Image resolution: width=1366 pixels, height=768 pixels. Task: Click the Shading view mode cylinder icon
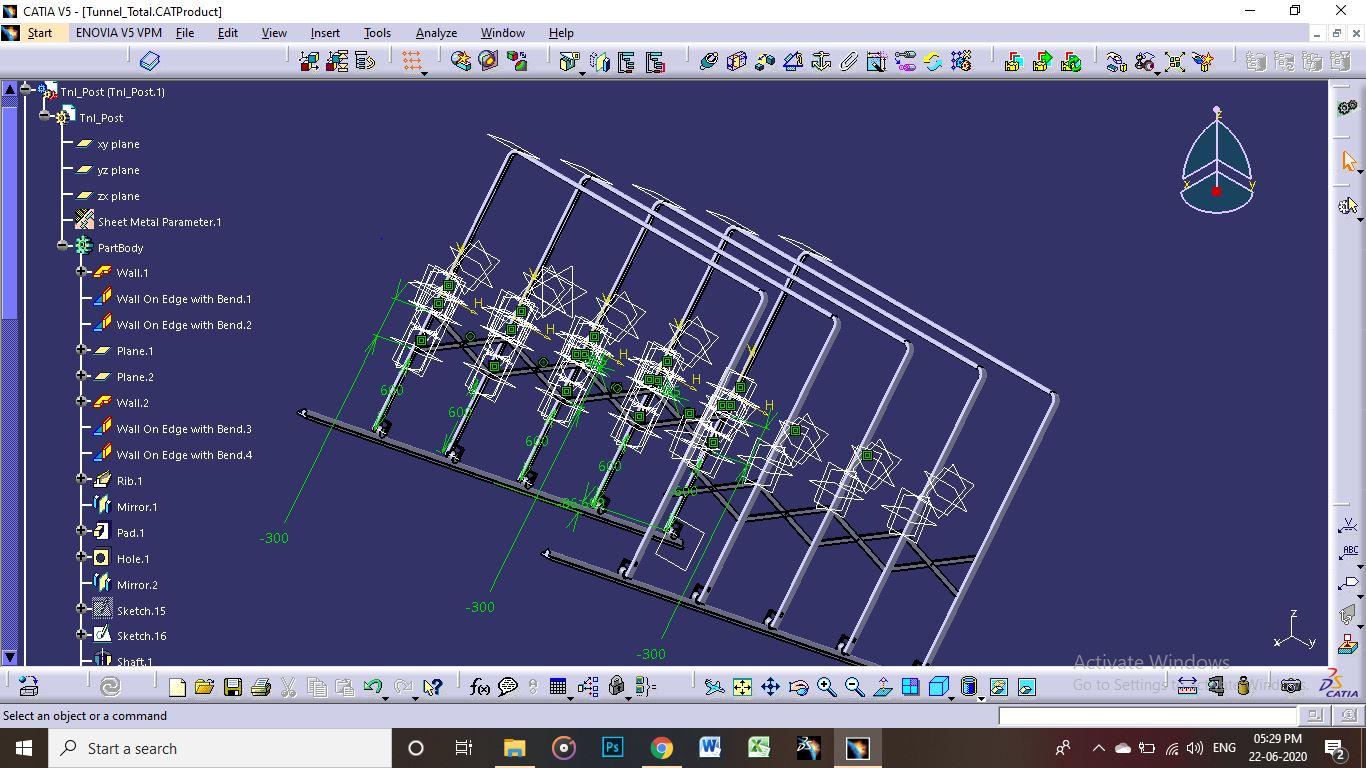tap(969, 687)
